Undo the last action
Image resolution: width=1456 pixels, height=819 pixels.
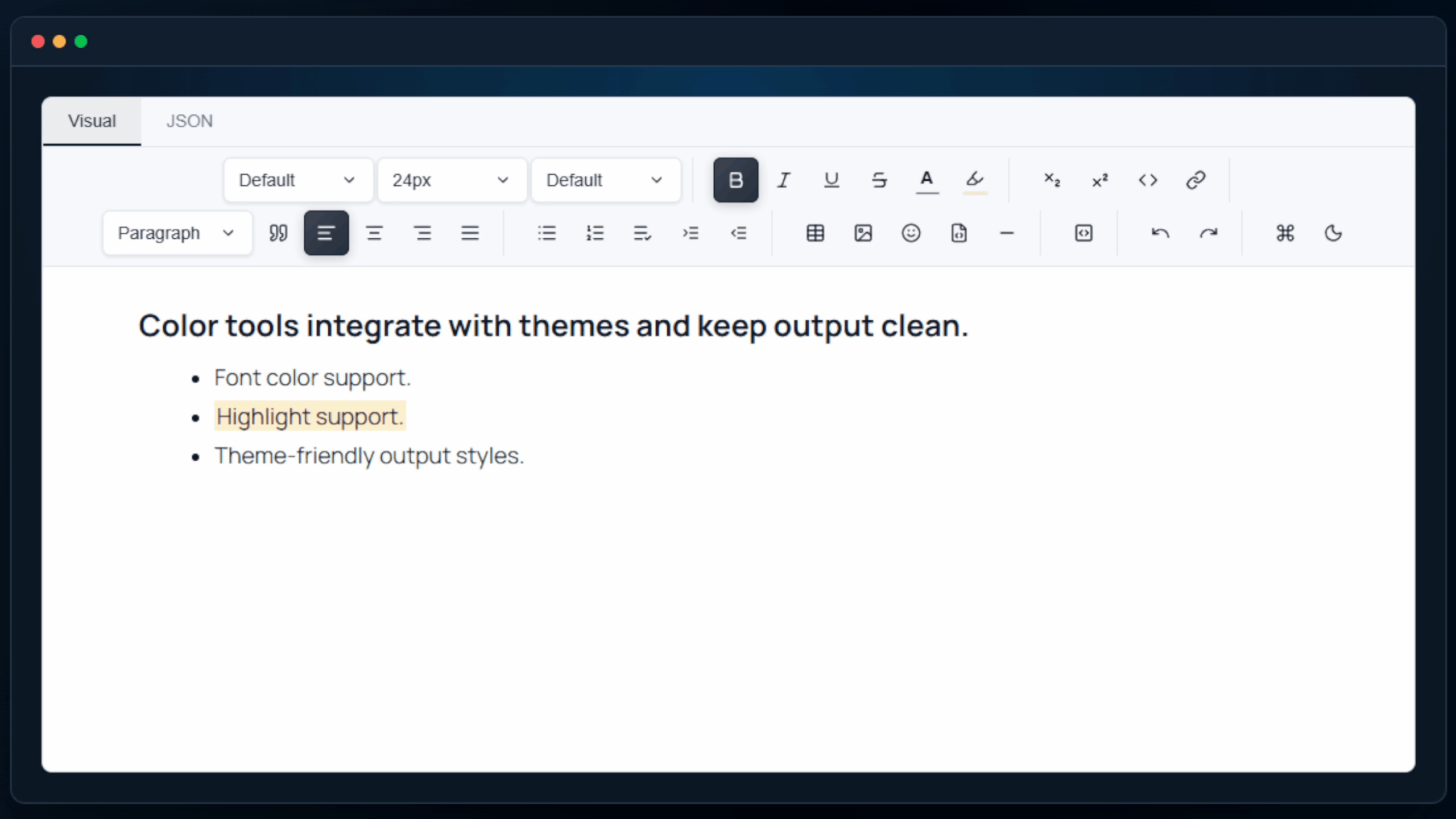point(1160,233)
